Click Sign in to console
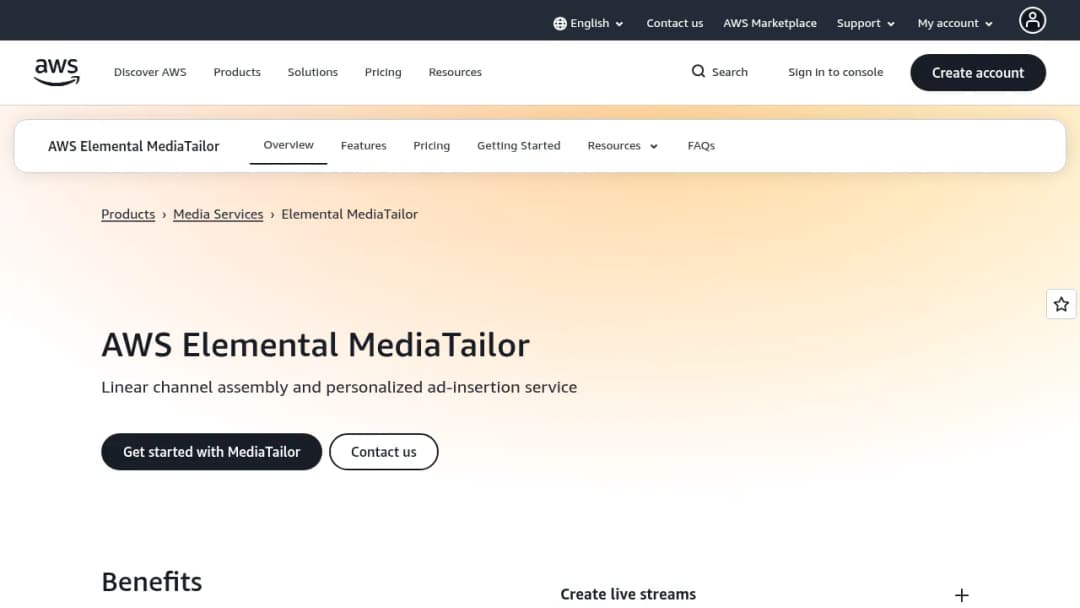Screen dimensions: 1080x608 coord(835,72)
